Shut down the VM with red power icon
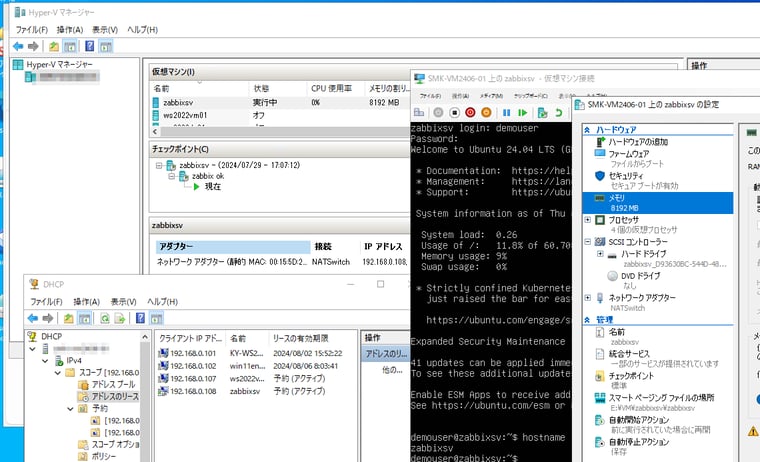760x462 pixels. [470, 112]
